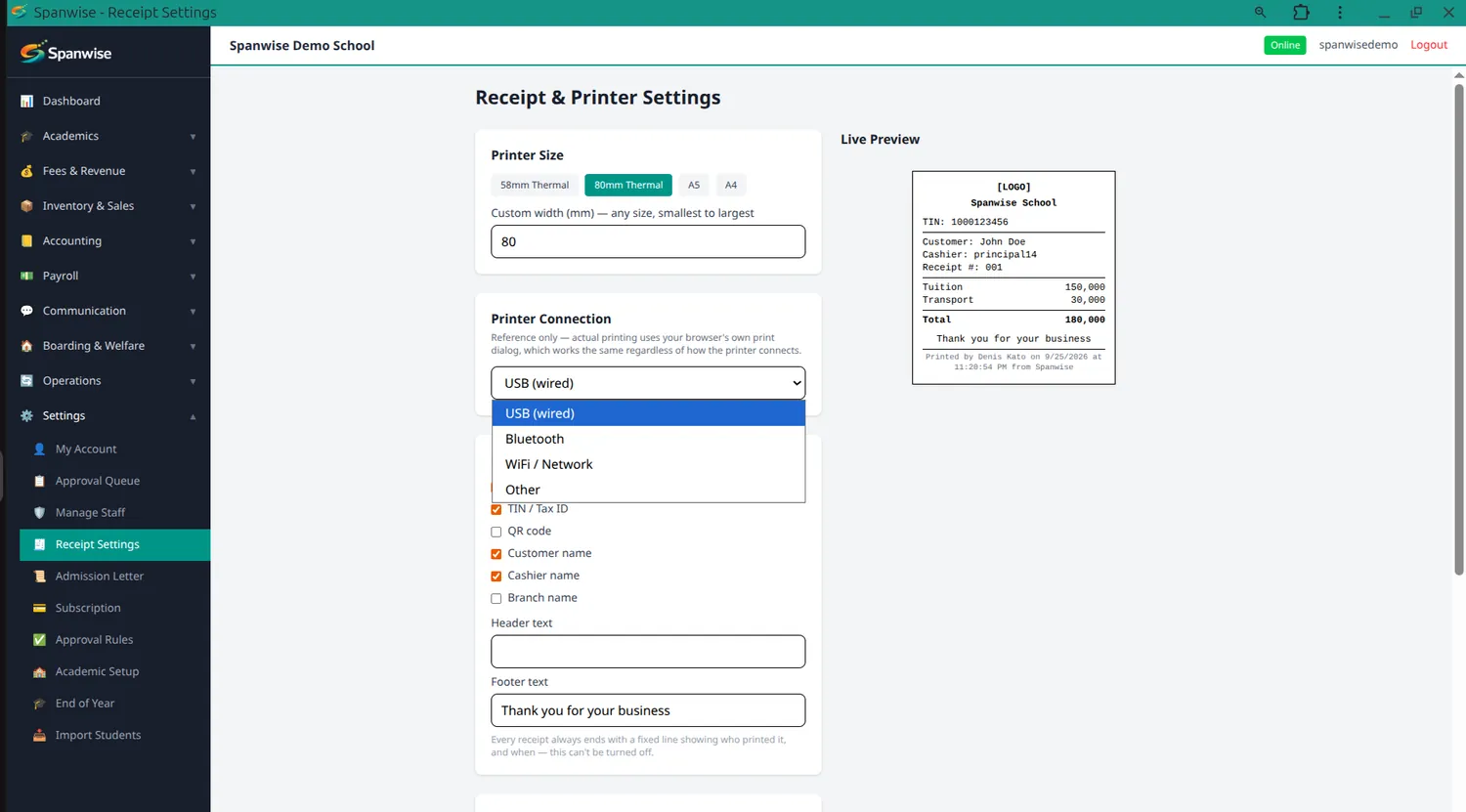The width and height of the screenshot is (1466, 812).
Task: Click the custom width input field
Action: (648, 241)
